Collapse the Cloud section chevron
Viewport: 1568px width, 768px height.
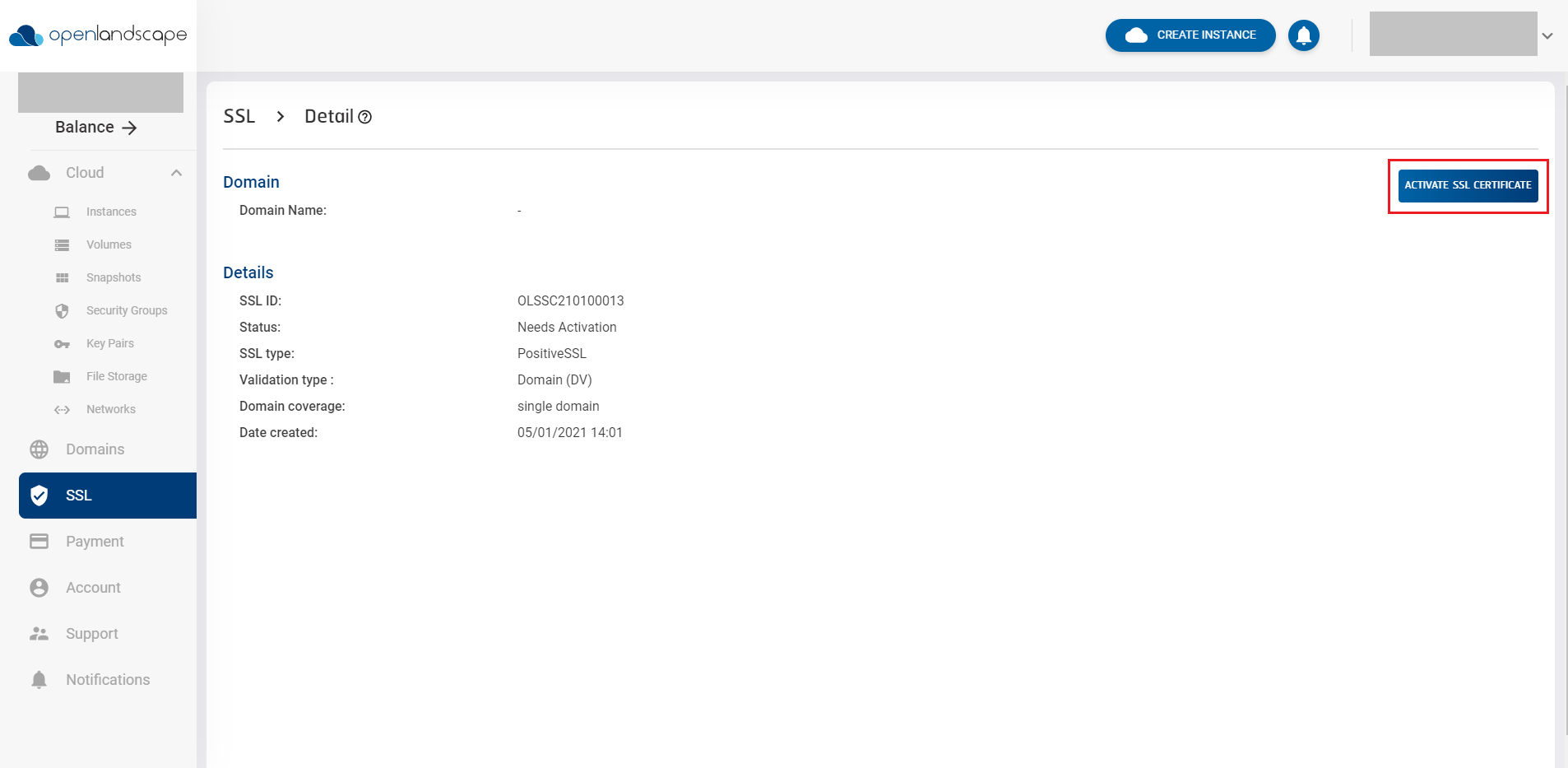click(x=175, y=173)
